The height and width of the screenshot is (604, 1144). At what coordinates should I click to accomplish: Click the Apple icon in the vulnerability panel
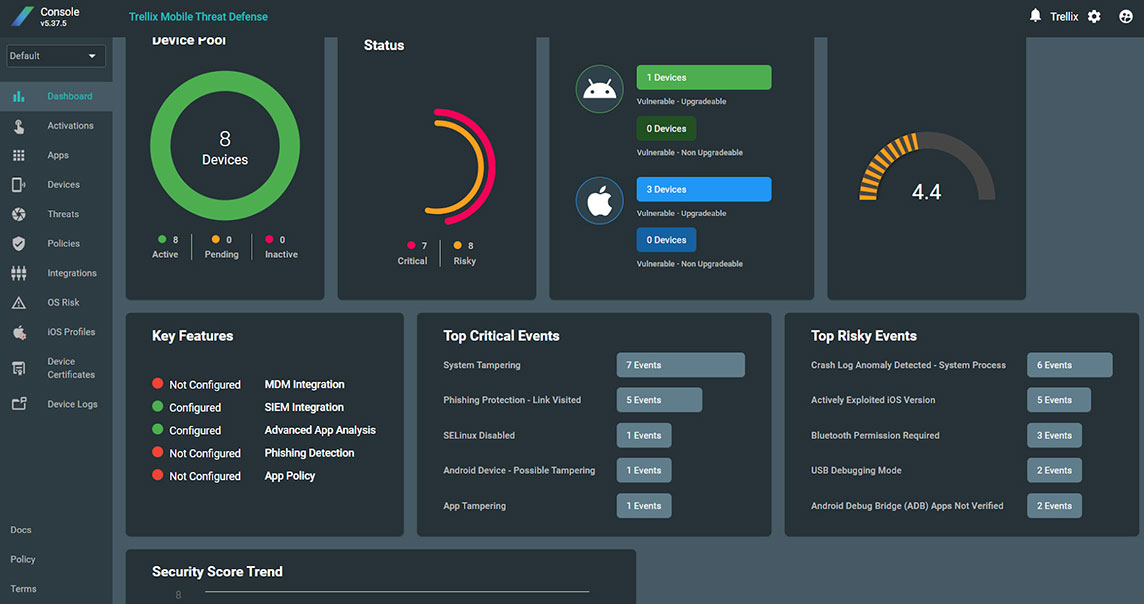598,199
